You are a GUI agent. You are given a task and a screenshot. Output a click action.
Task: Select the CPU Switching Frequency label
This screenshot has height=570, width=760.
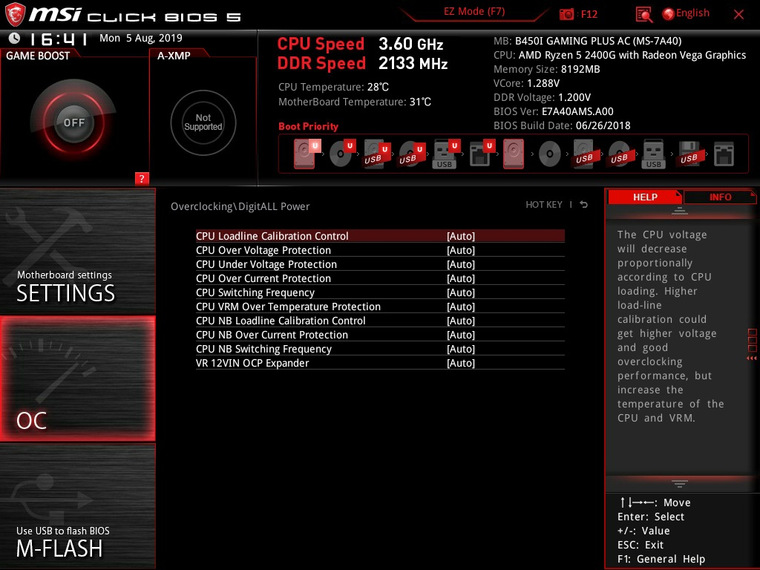click(x=255, y=292)
